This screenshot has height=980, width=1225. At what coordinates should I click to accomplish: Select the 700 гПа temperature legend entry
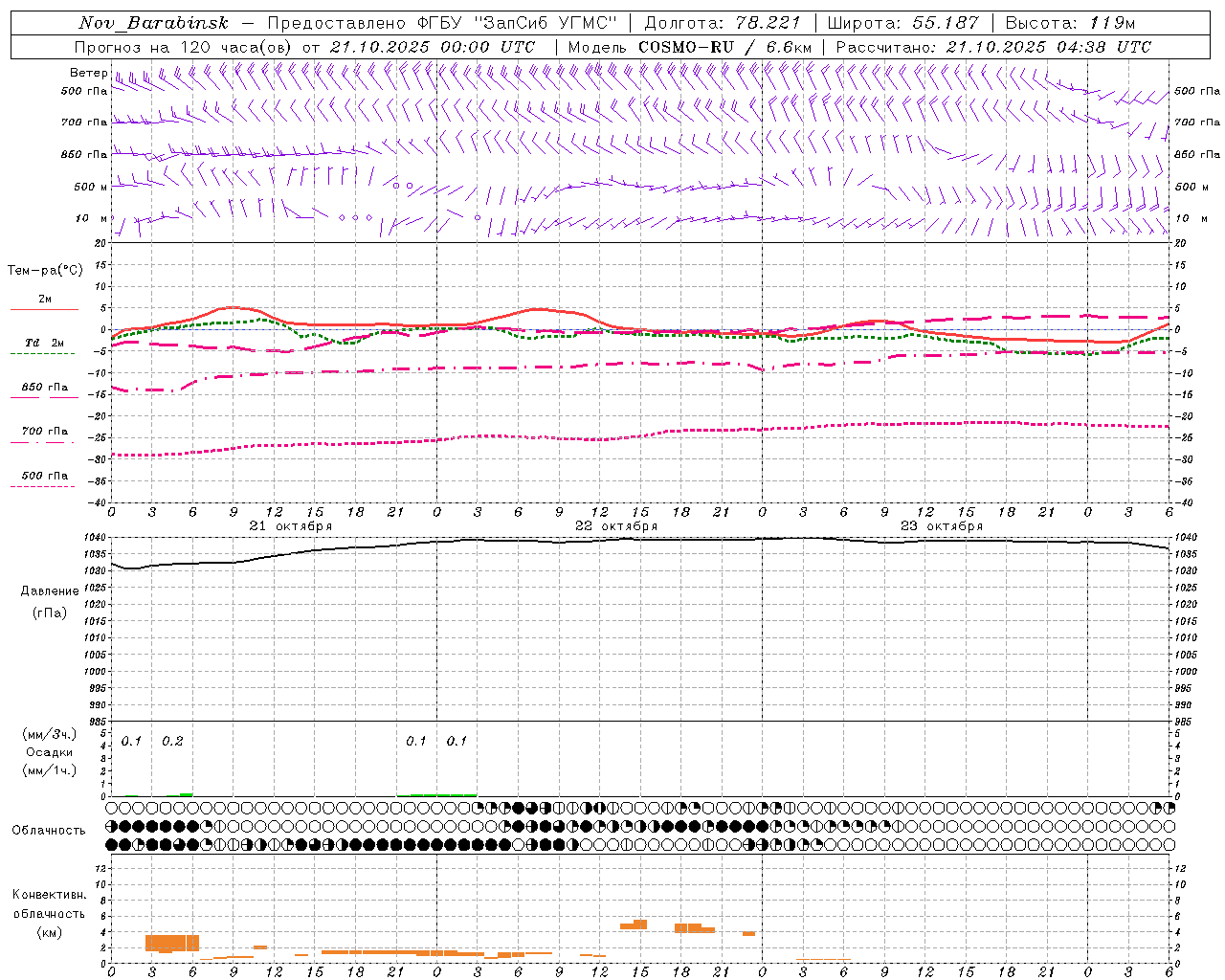[x=44, y=432]
